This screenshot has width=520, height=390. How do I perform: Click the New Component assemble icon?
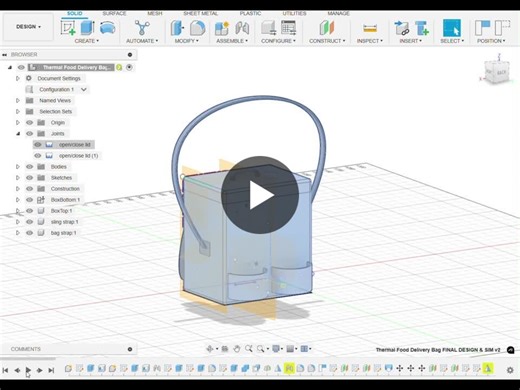tap(222, 28)
